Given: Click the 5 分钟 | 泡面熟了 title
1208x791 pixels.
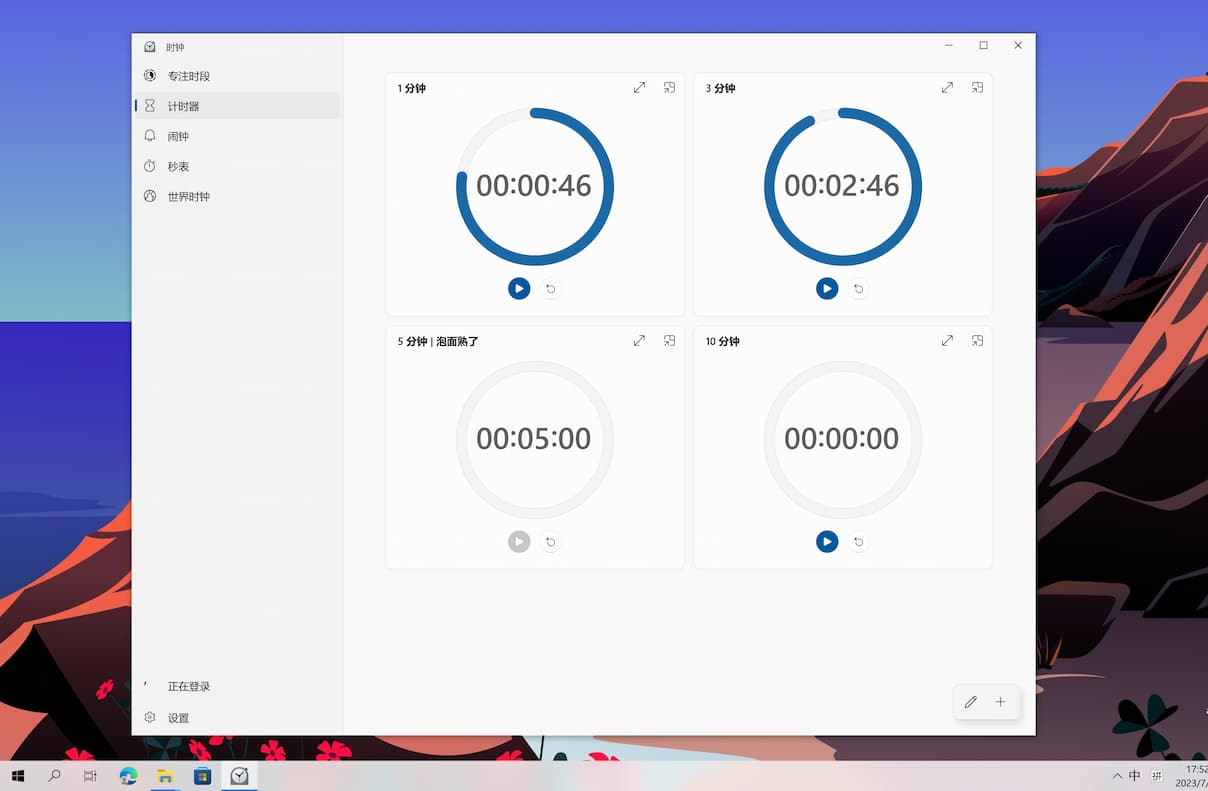Looking at the screenshot, I should (438, 341).
